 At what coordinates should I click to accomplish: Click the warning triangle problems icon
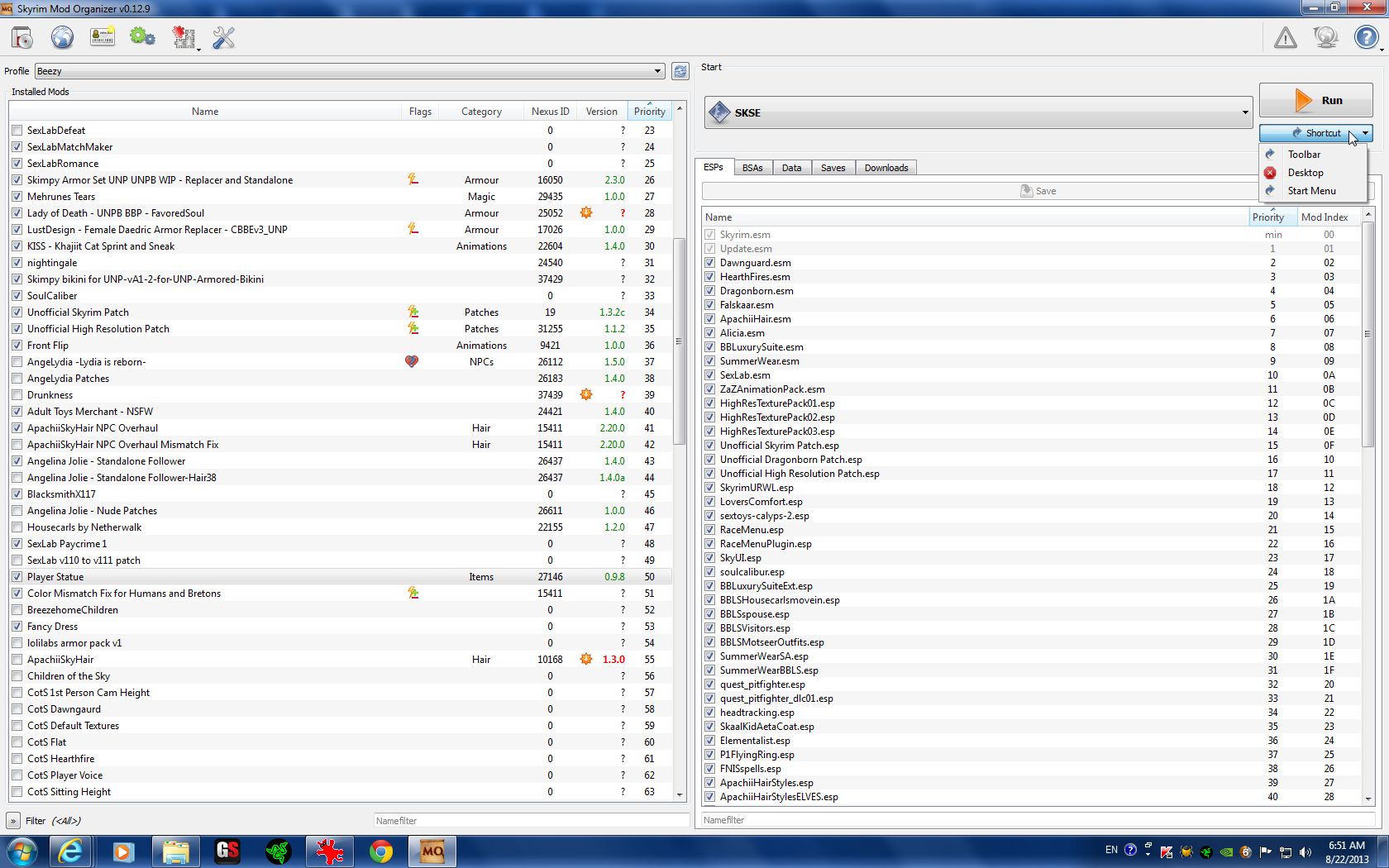click(x=1285, y=38)
